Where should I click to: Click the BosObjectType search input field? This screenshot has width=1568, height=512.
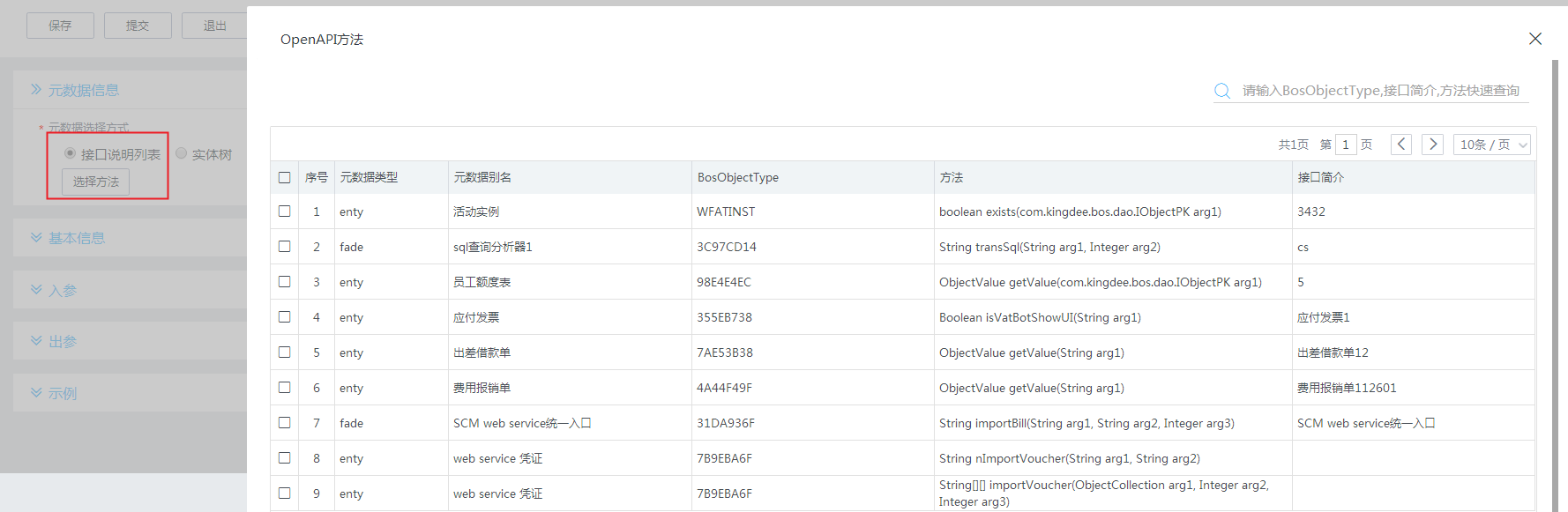click(1380, 91)
